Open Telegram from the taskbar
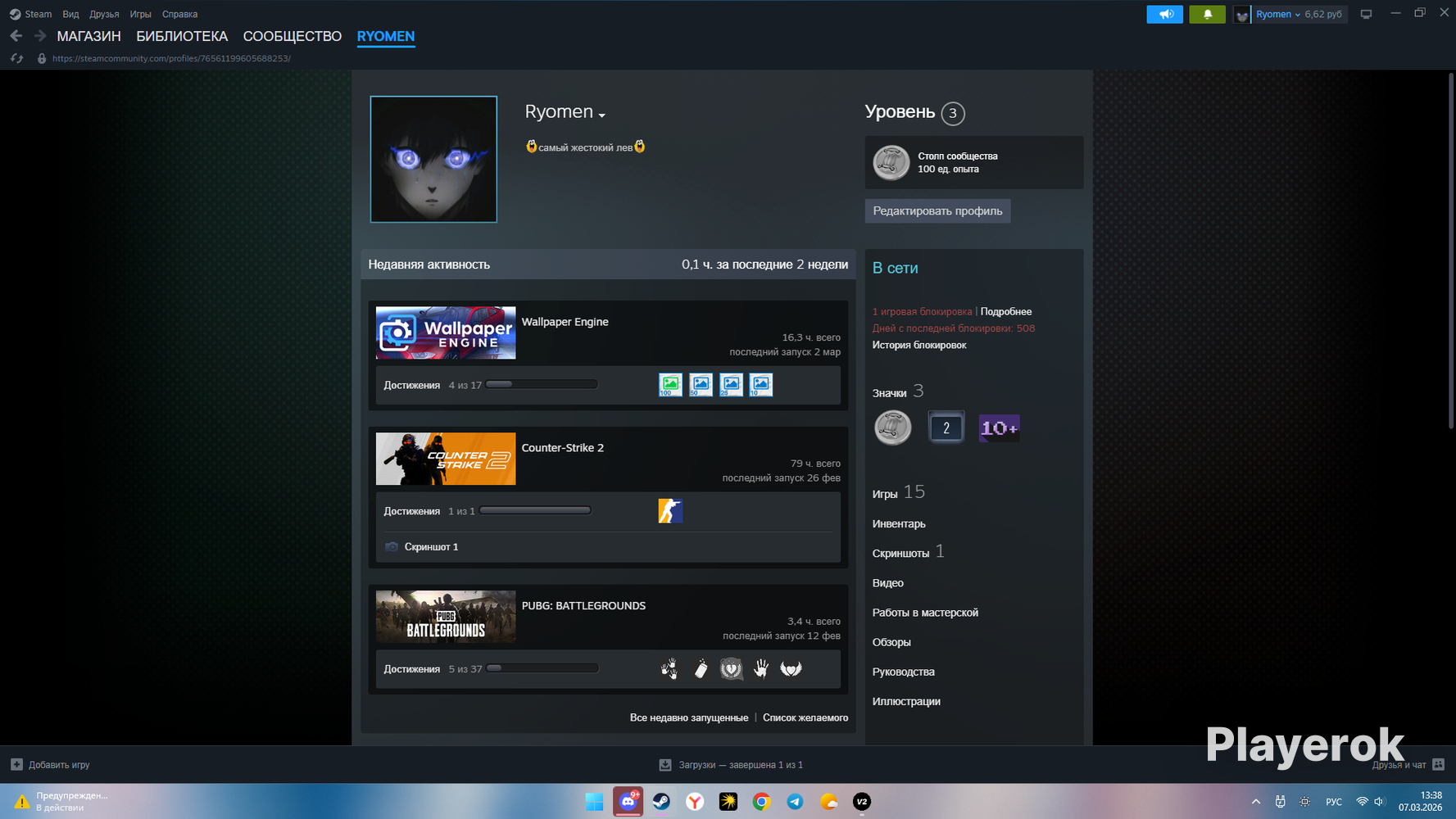1456x819 pixels. (x=795, y=802)
